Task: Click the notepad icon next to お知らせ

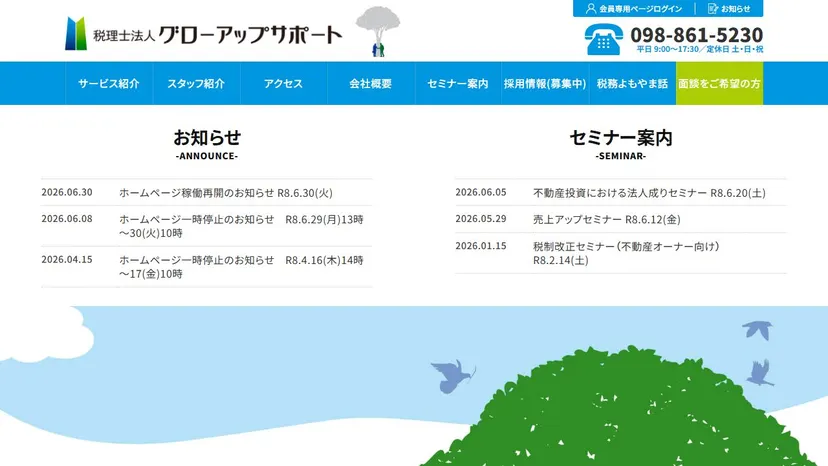Action: tap(713, 8)
